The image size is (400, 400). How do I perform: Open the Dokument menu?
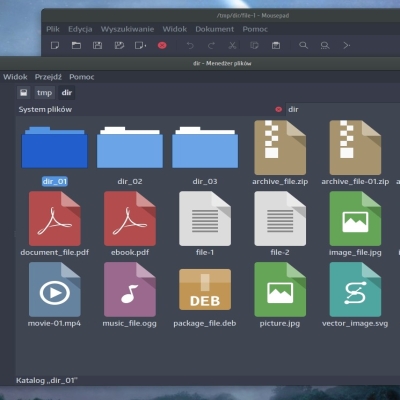pyautogui.click(x=215, y=29)
